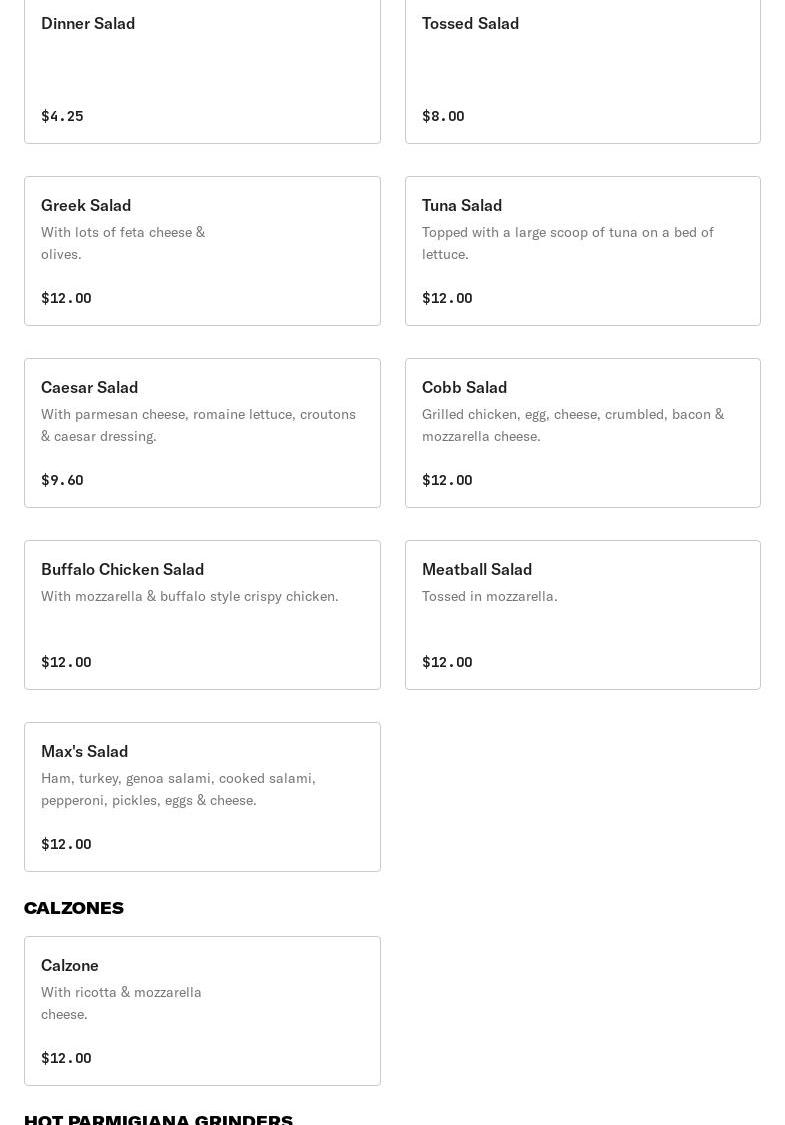Image resolution: width=785 pixels, height=1125 pixels.
Task: Click the Tossed Salad $8.00 price
Action: click(443, 116)
